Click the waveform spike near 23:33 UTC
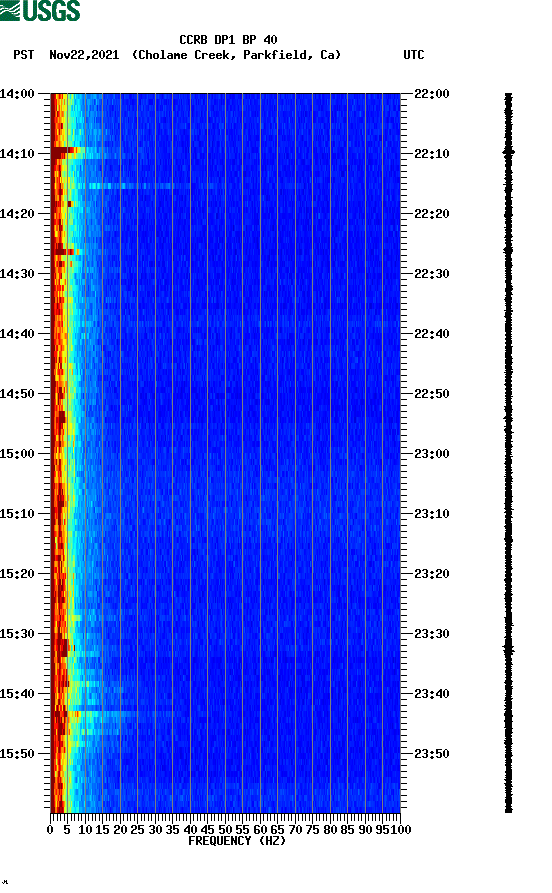 509,649
